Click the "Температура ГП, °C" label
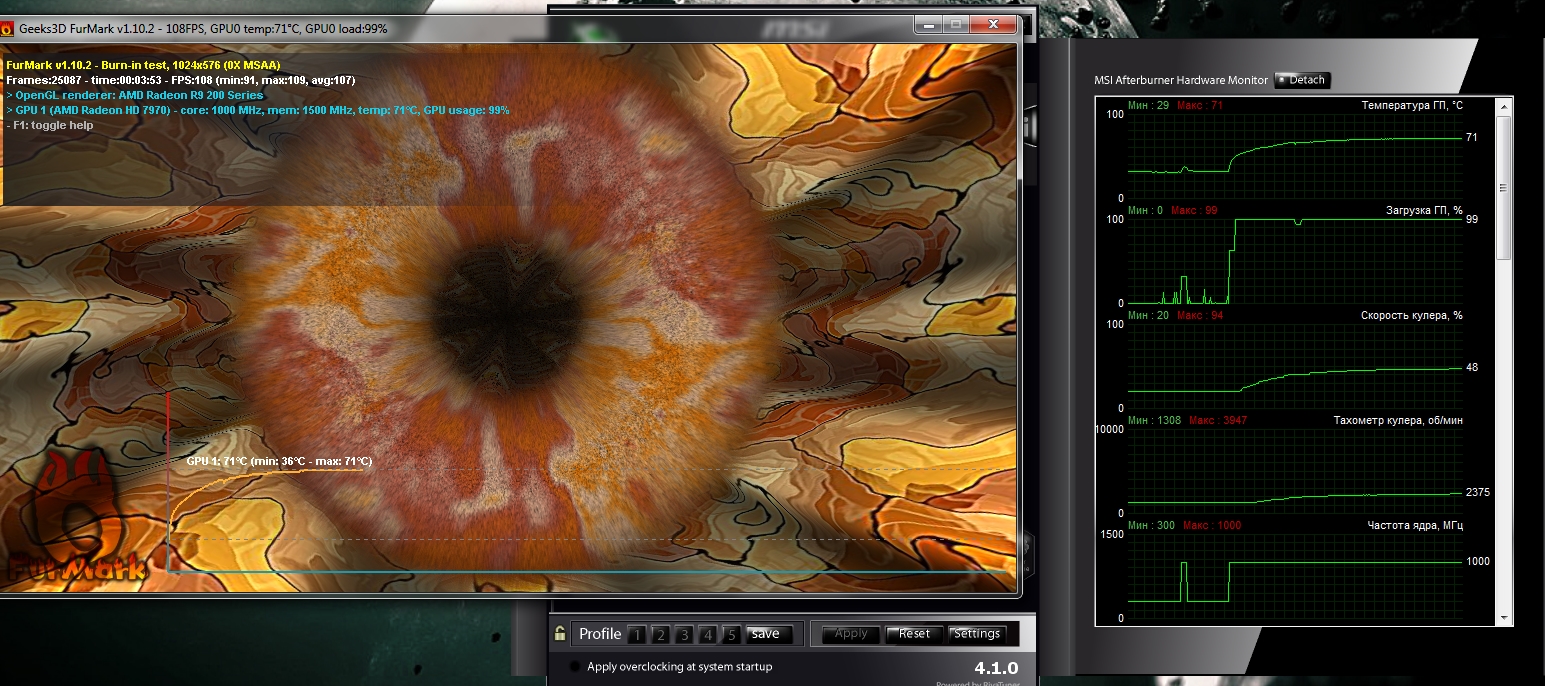The width and height of the screenshot is (1545, 686). (1412, 105)
